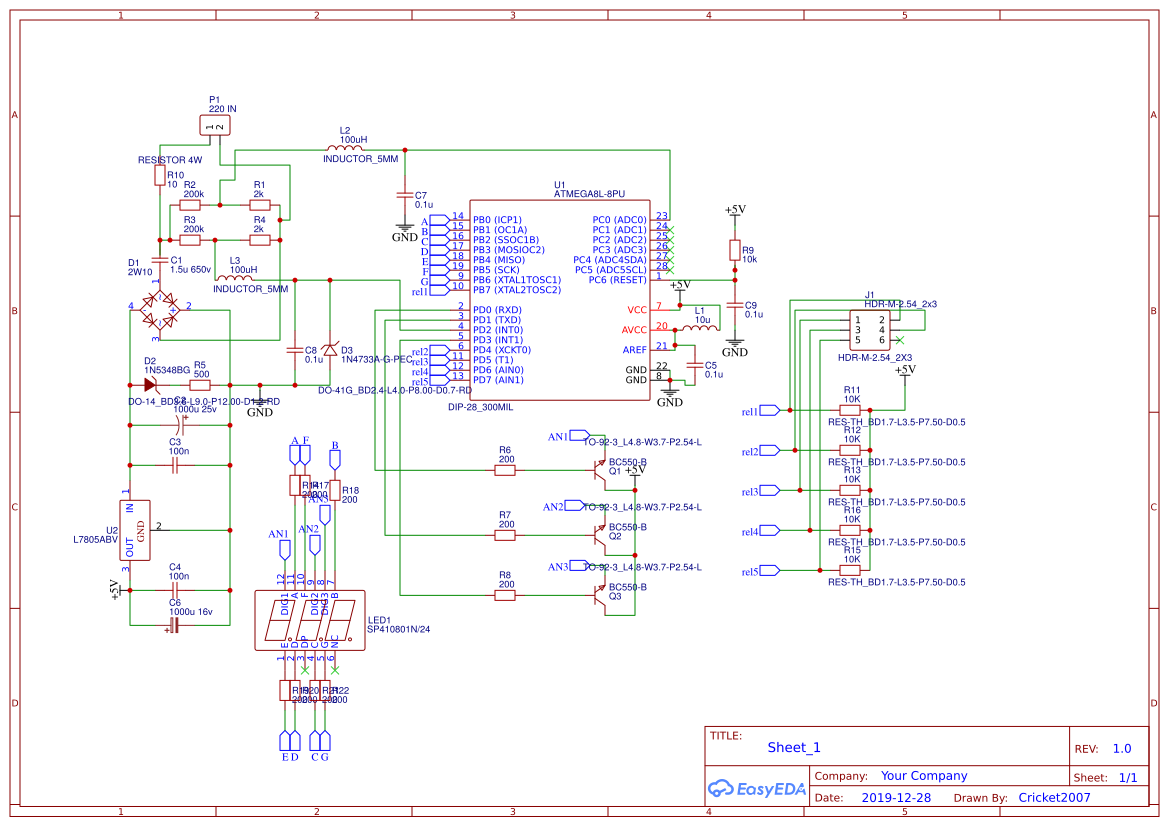Click the J1 HDR-M-2.54_2x3 header symbol

869,330
